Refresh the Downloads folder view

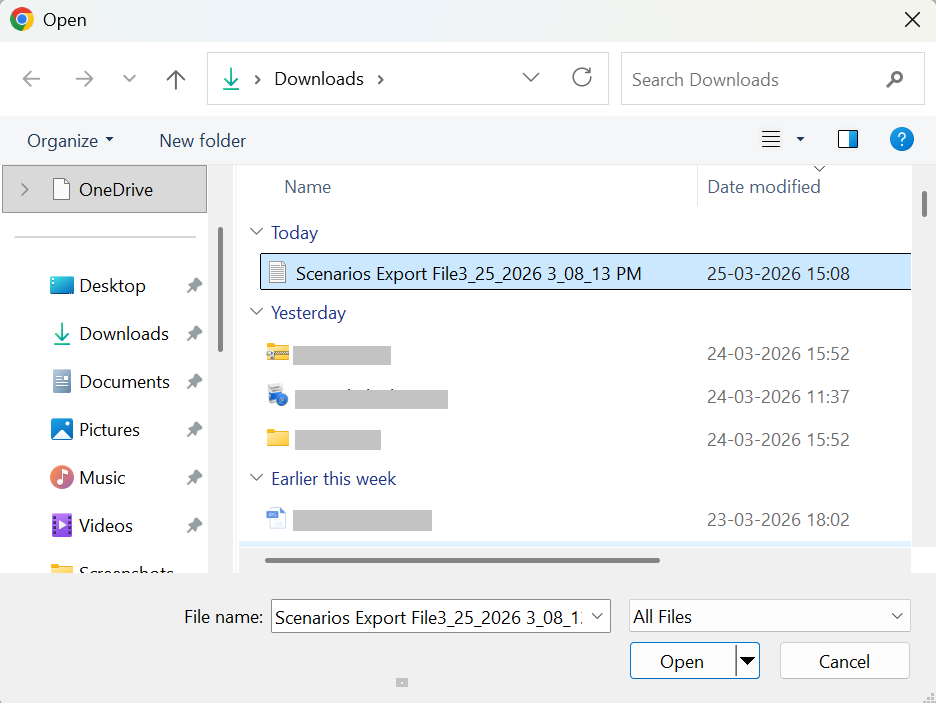pyautogui.click(x=582, y=78)
